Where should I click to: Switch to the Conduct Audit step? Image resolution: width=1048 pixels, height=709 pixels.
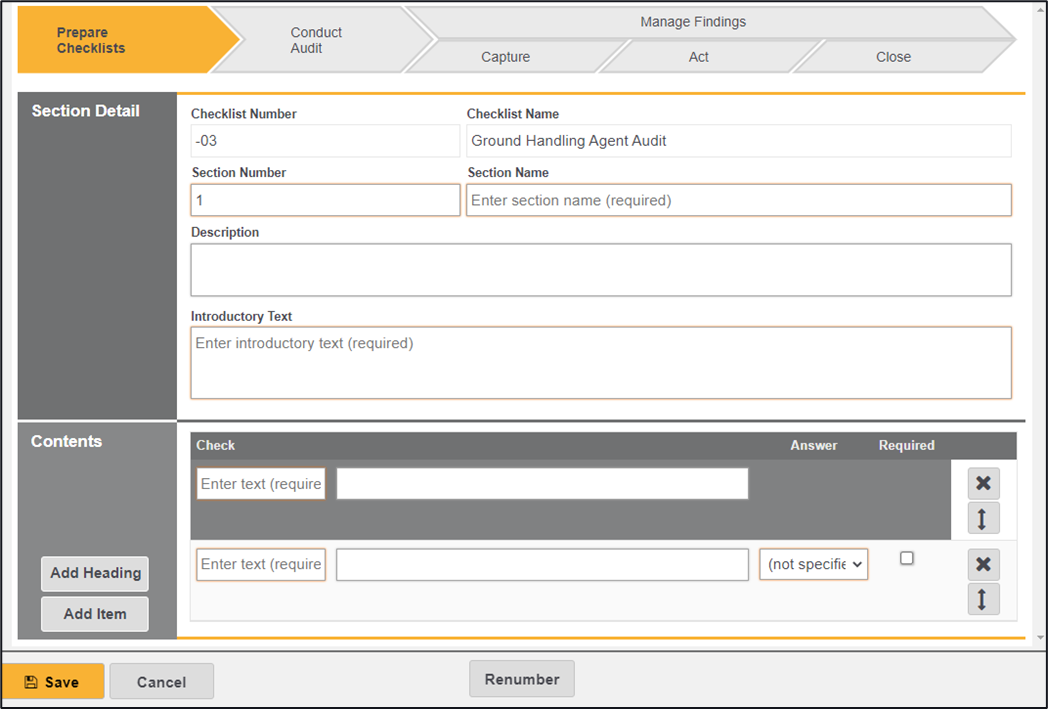[316, 40]
